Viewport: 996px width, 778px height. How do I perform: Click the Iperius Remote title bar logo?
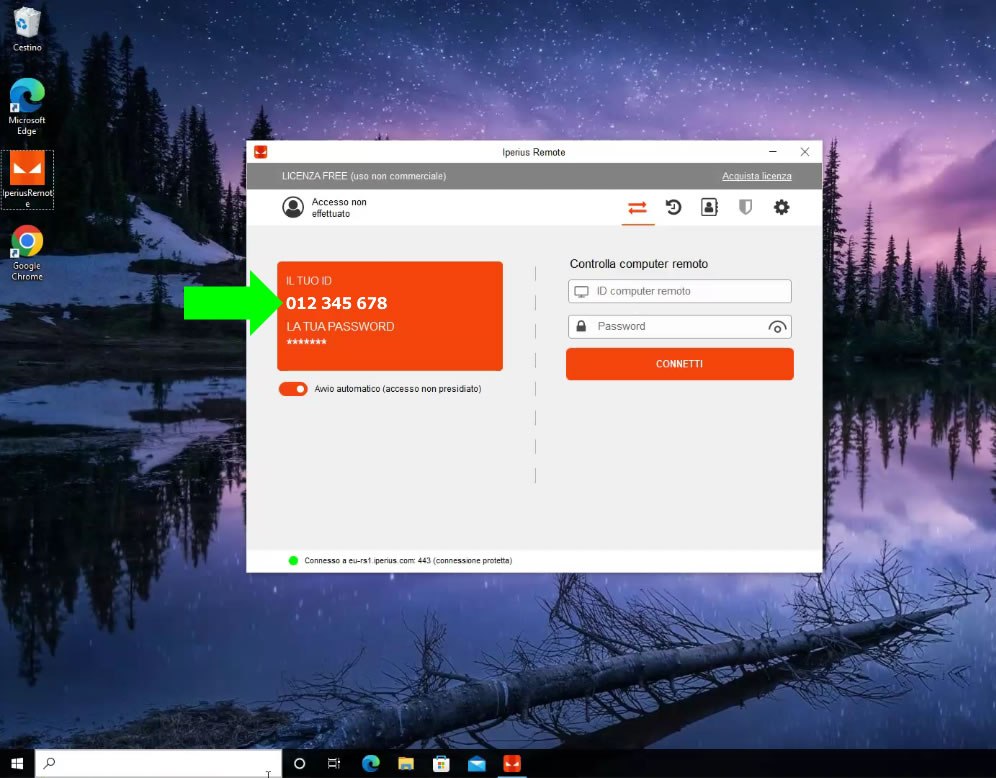pos(260,152)
